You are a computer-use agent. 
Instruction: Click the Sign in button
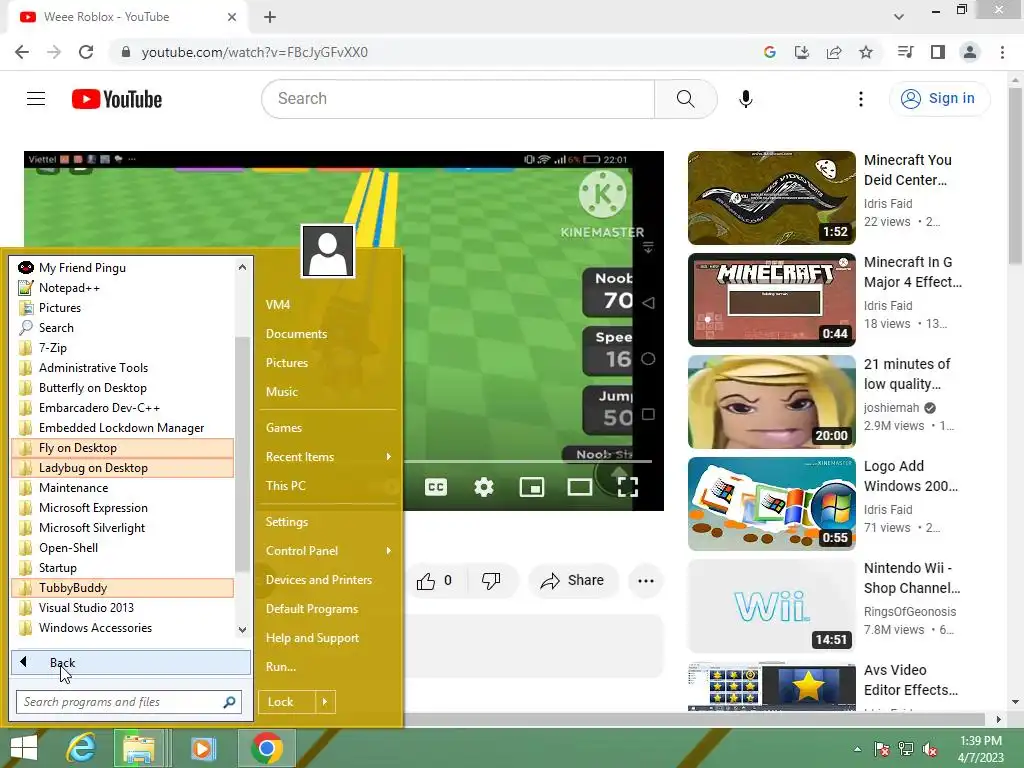[938, 99]
